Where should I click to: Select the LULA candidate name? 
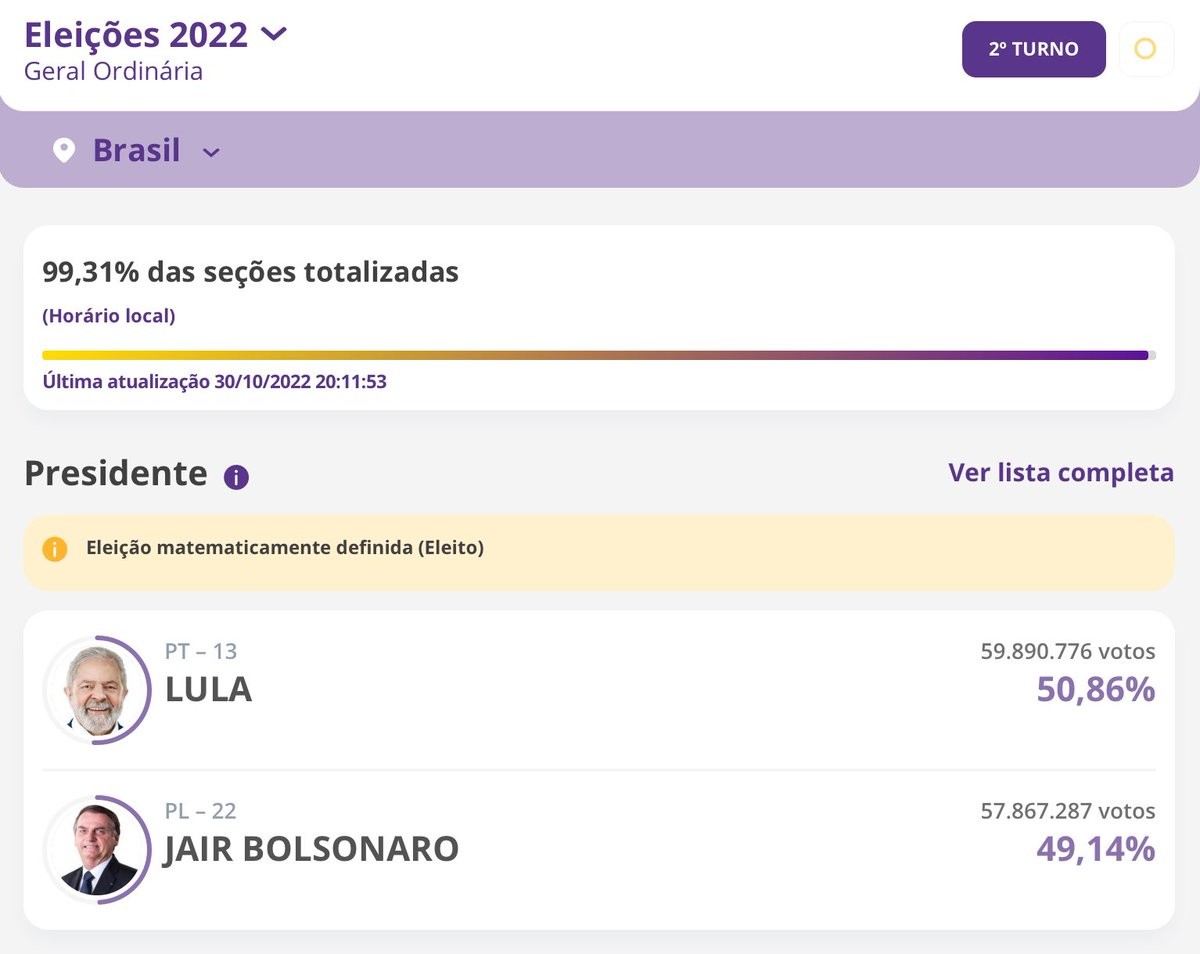208,690
